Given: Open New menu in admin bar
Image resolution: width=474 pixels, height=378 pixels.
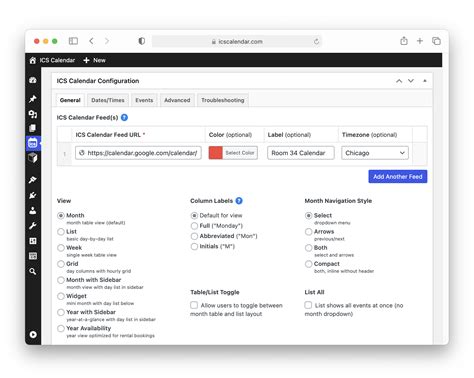Looking at the screenshot, I should tap(94, 60).
